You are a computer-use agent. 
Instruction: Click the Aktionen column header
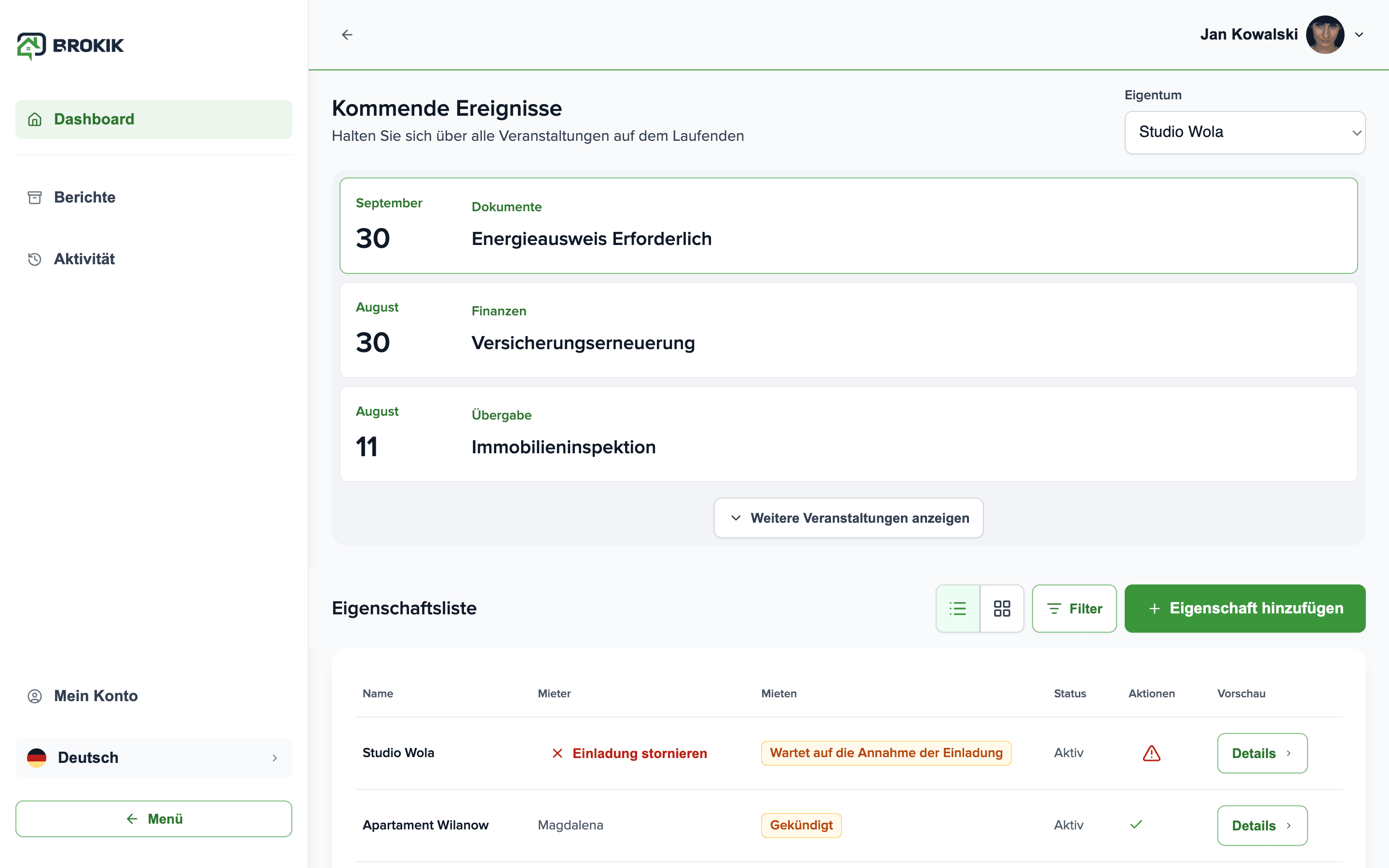(x=1151, y=693)
